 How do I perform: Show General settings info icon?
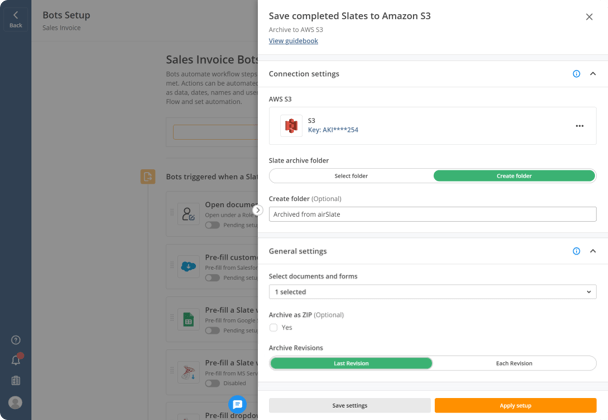[x=576, y=251]
